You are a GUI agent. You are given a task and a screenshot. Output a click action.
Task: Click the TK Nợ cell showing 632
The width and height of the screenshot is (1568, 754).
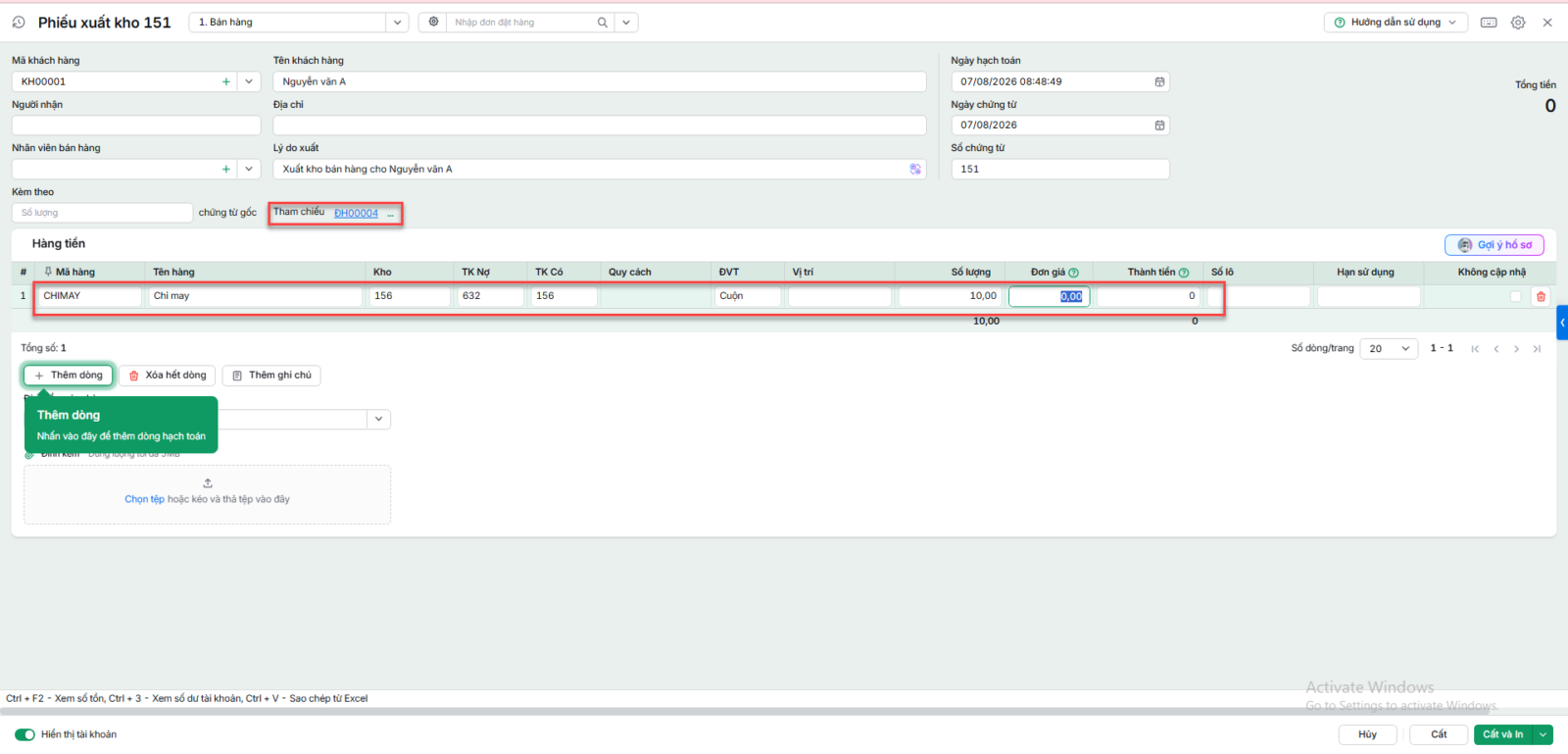pyautogui.click(x=490, y=296)
